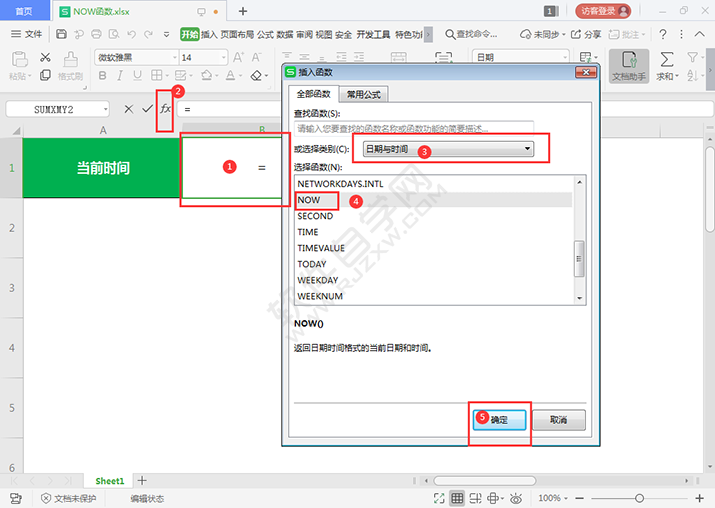Click the Redo arrow icon

click(148, 34)
